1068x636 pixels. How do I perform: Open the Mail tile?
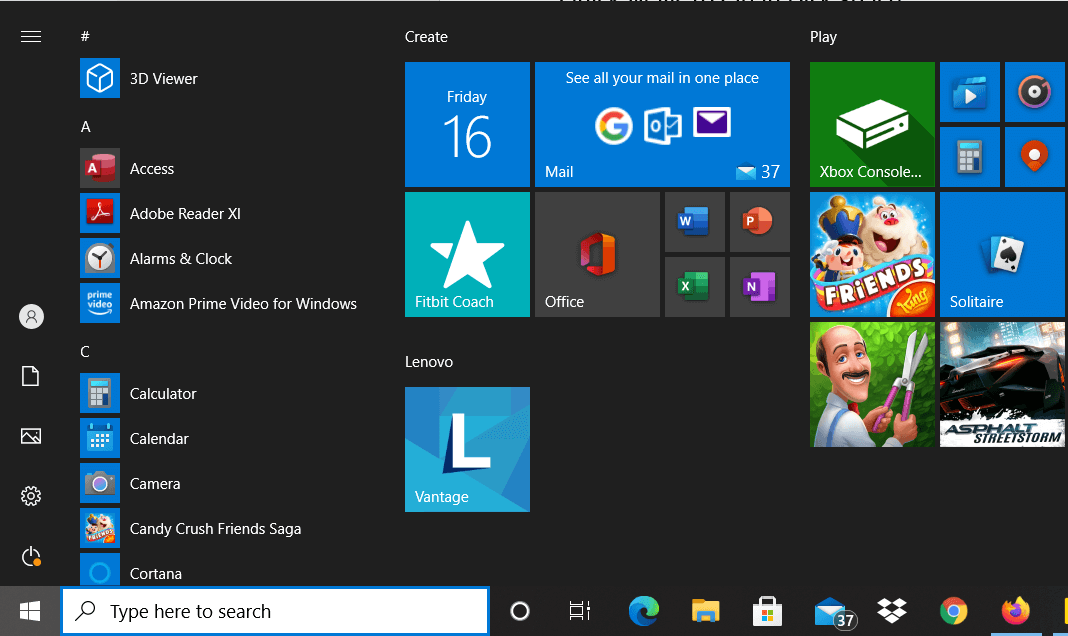[662, 125]
